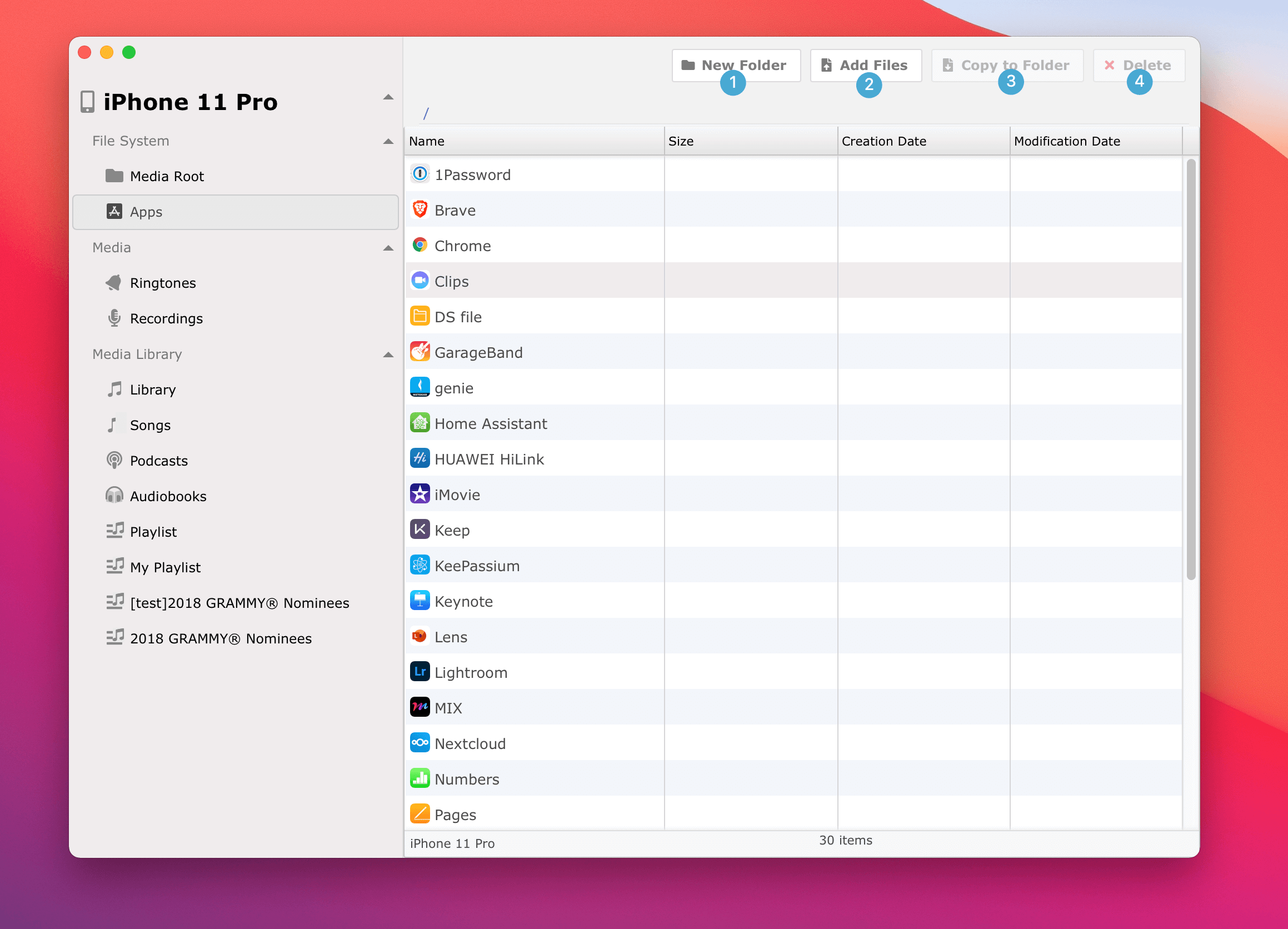Click the Nextcloud icon
1288x929 pixels.
420,743
